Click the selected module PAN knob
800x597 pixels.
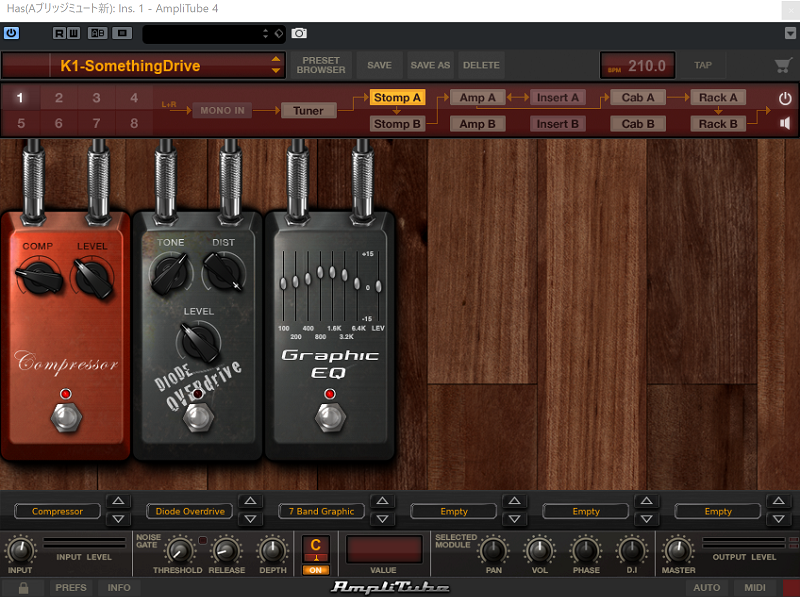point(493,550)
